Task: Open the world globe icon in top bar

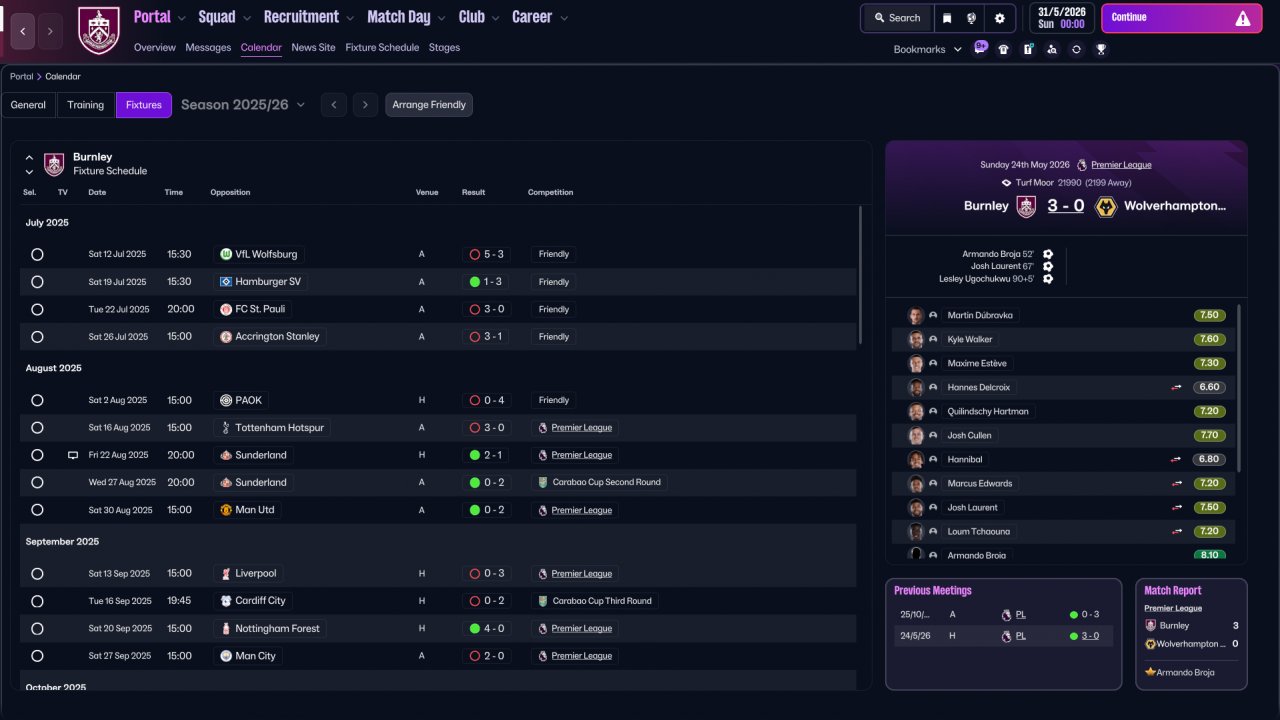Action: pos(972,18)
